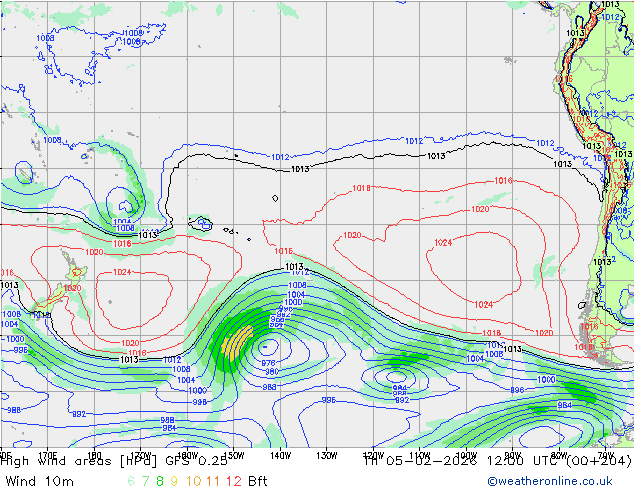Select the Beaufort 7 legend value

point(145,481)
